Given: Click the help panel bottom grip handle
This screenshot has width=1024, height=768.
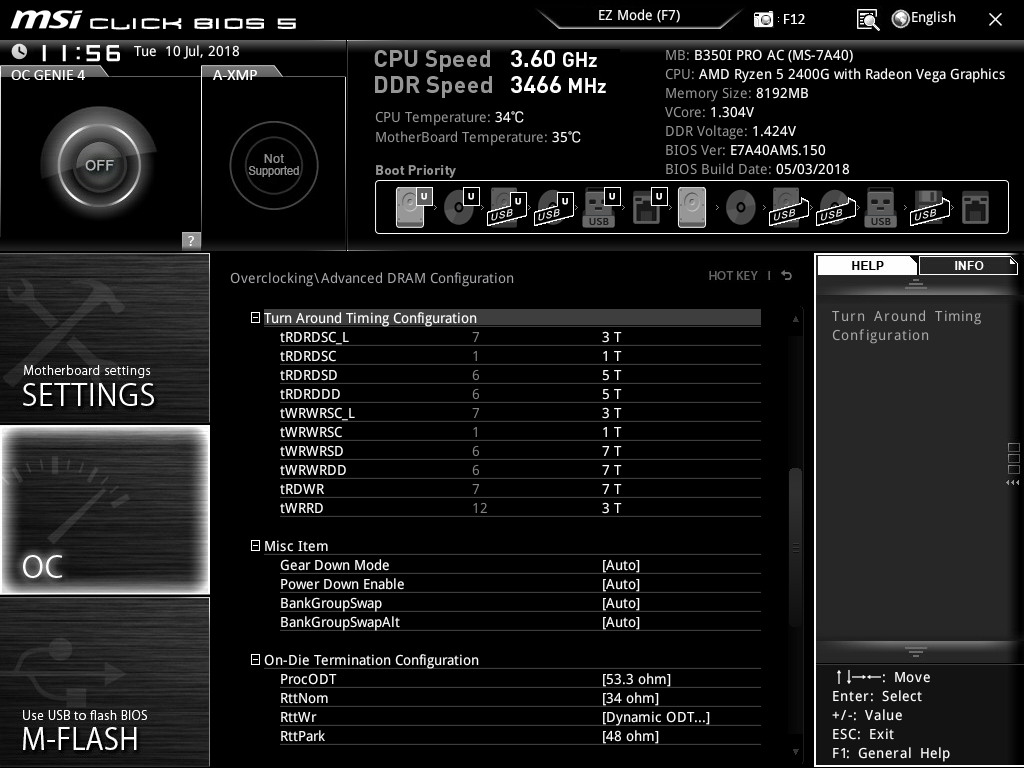Looking at the screenshot, I should point(916,652).
